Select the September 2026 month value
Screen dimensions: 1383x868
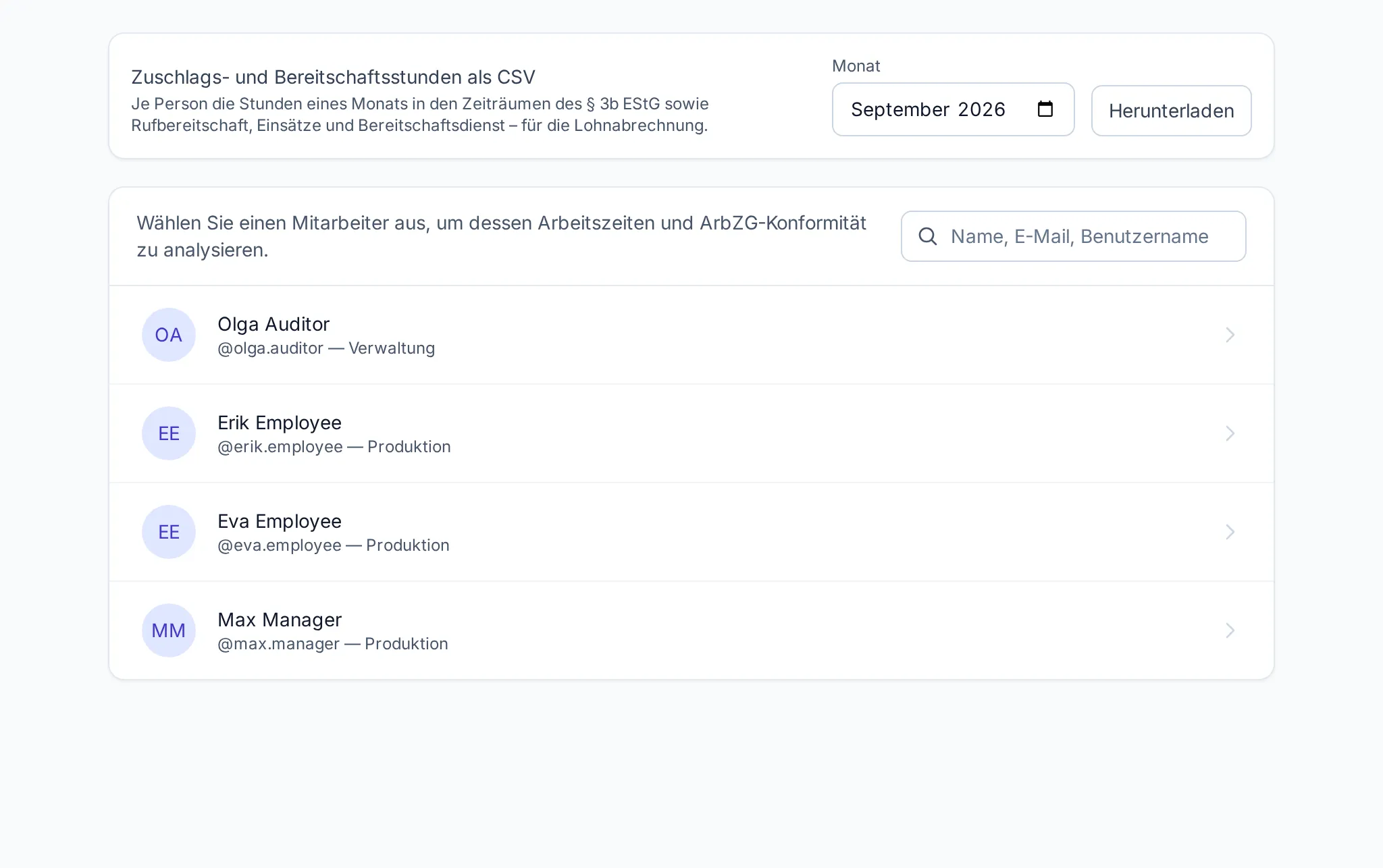coord(928,109)
